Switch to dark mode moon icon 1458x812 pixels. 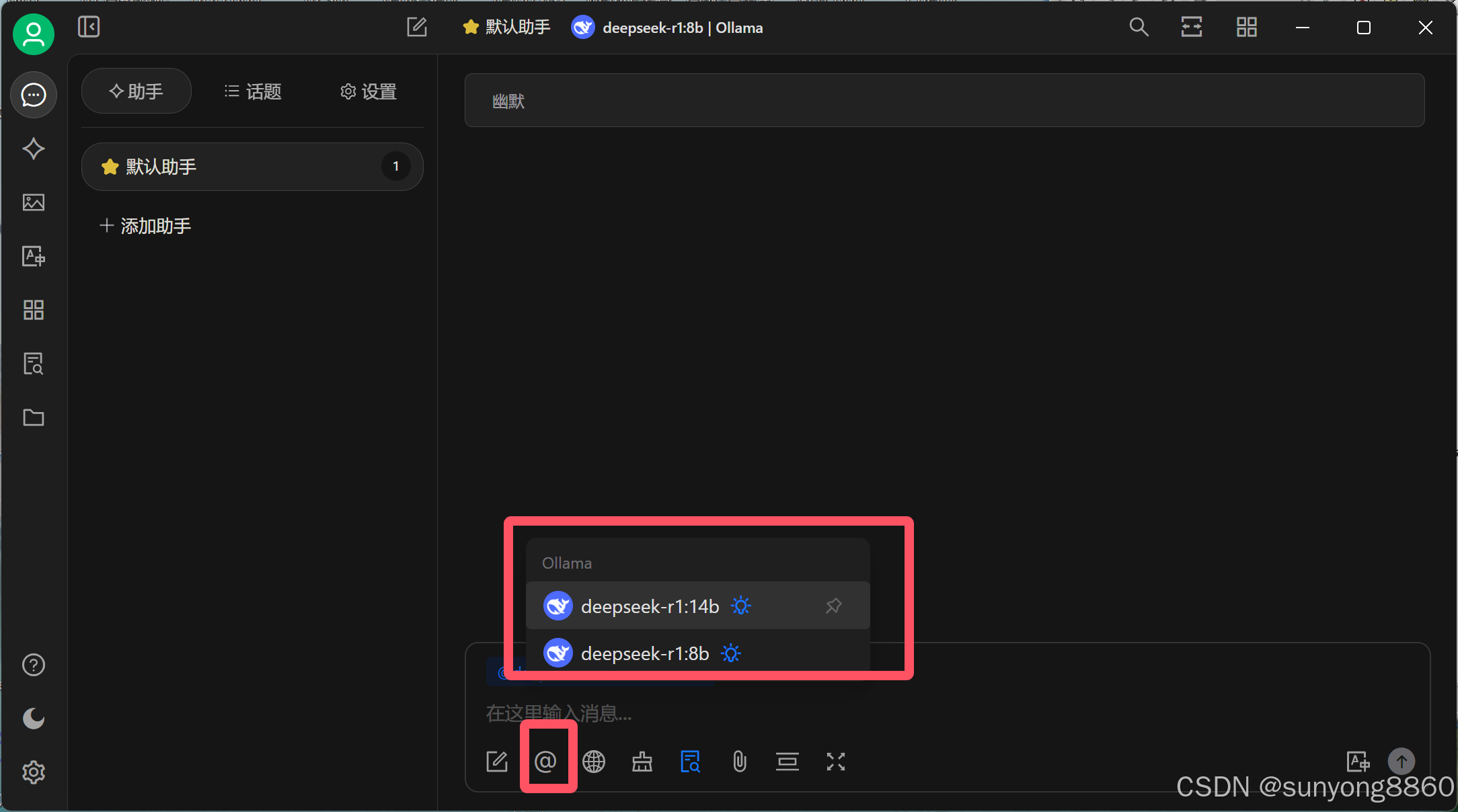point(34,719)
